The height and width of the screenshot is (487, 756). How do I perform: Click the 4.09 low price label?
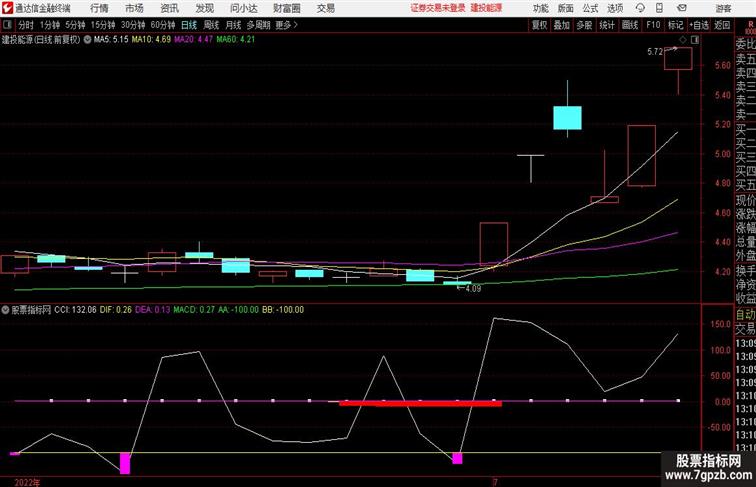pos(473,288)
